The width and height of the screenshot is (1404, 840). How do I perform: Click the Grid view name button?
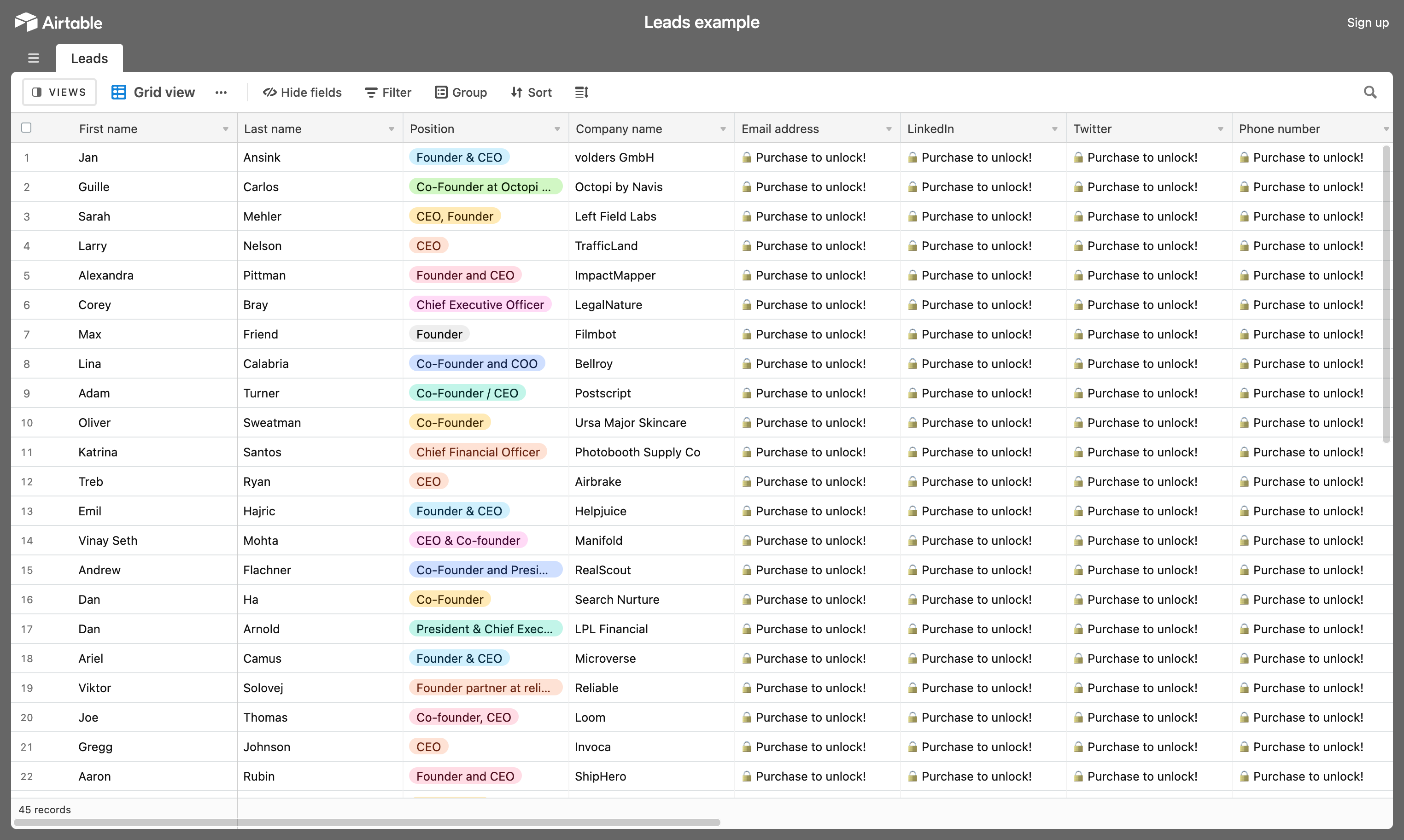[x=164, y=92]
